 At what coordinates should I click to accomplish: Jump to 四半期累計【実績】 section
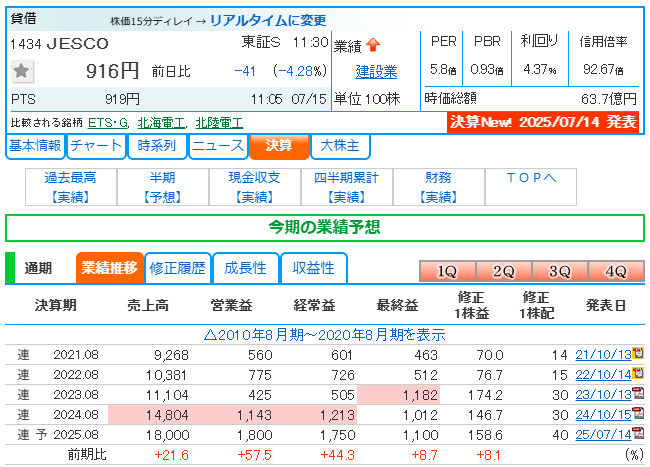tap(347, 187)
